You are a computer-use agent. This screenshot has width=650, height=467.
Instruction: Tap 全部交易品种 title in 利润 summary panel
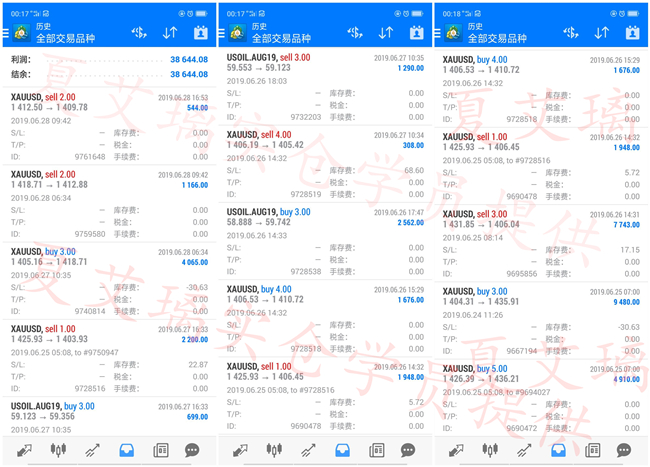65,39
